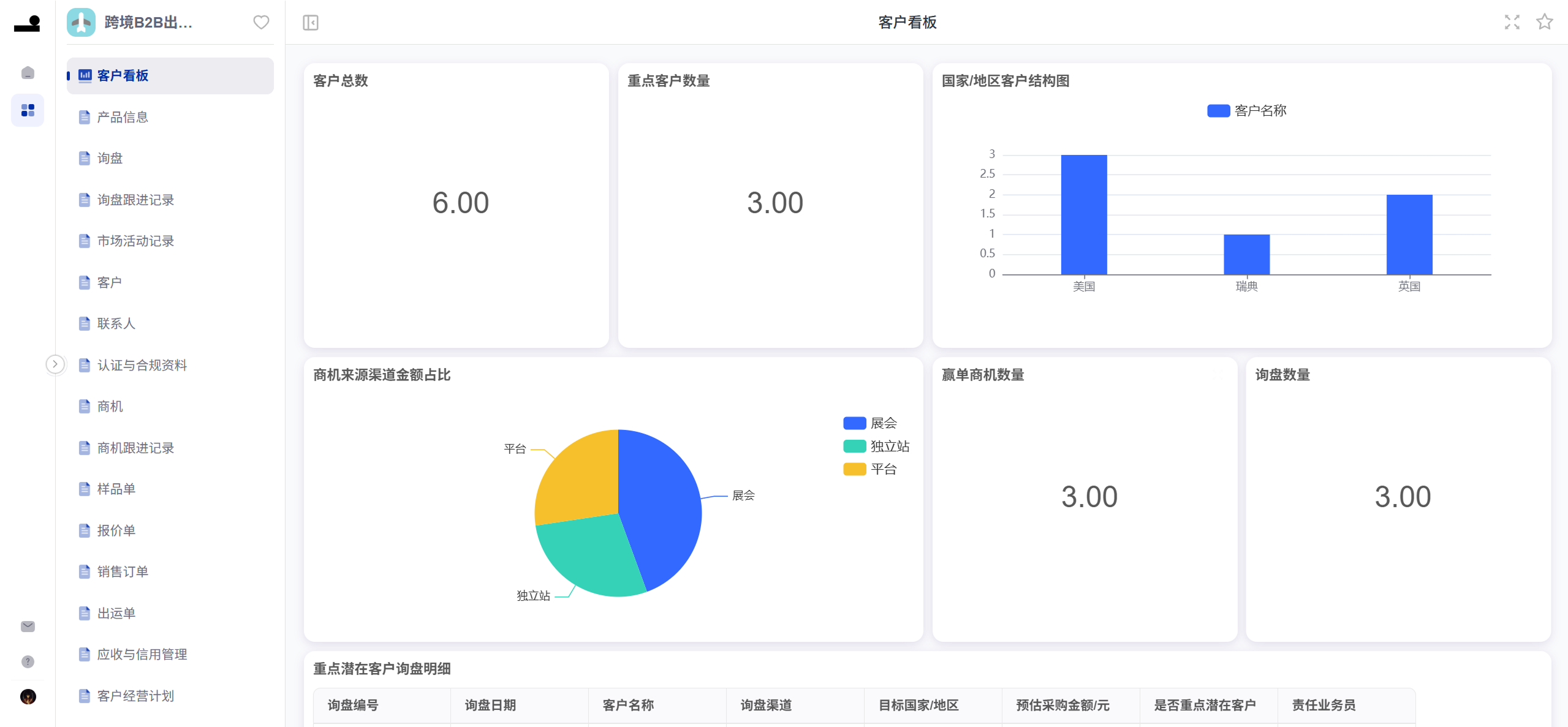Select the 产品信息 document icon
Viewport: 1568px width, 727px height.
85,116
